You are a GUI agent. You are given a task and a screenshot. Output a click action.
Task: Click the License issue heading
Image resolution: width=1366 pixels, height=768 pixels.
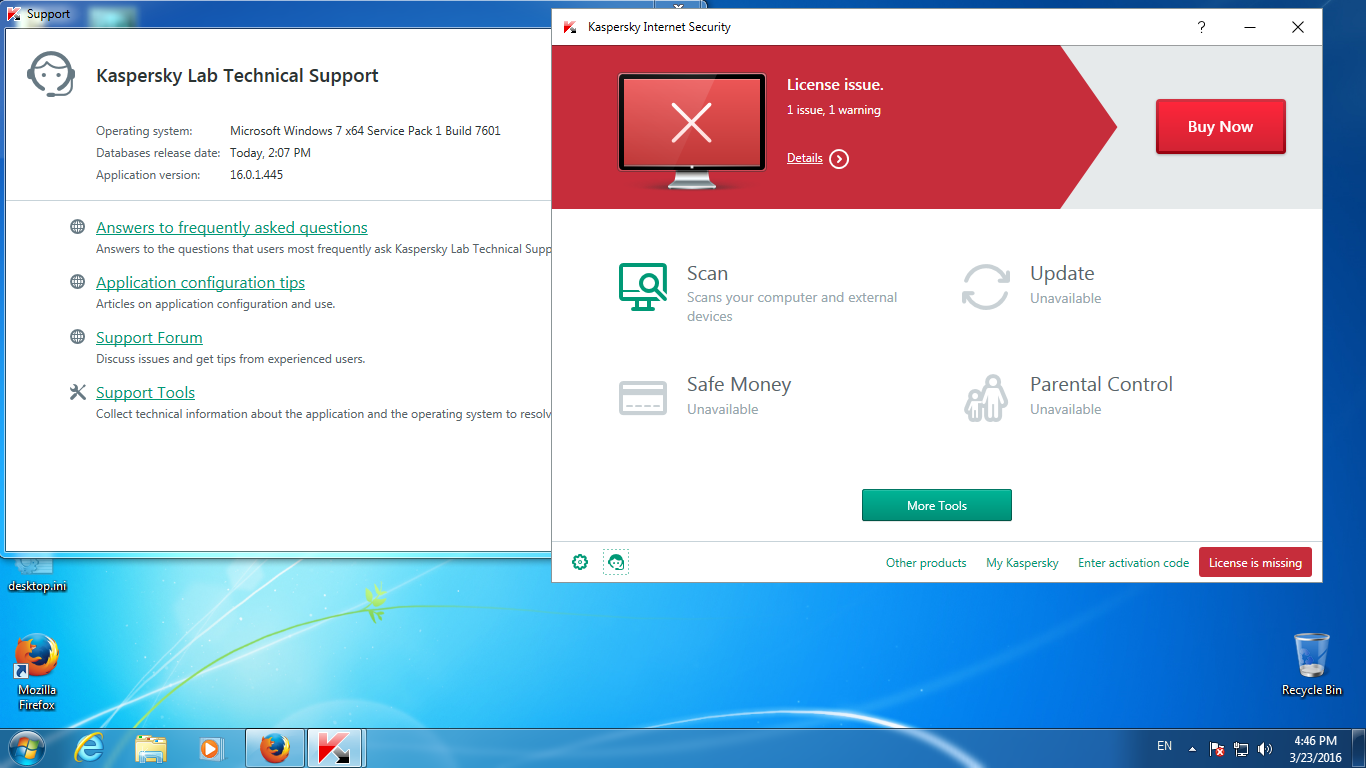(835, 85)
